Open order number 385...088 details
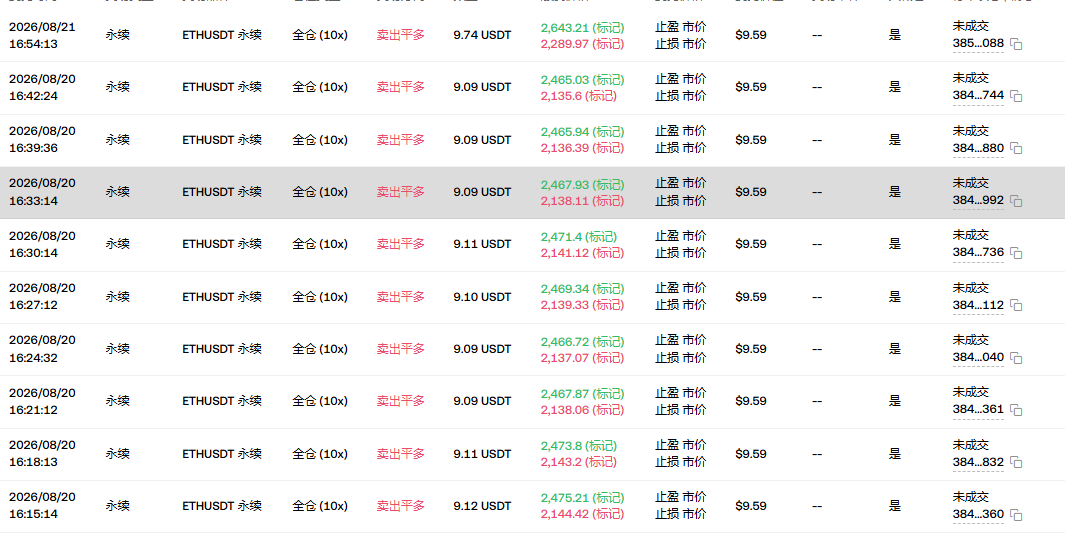The width and height of the screenshot is (1065, 533). click(x=978, y=43)
